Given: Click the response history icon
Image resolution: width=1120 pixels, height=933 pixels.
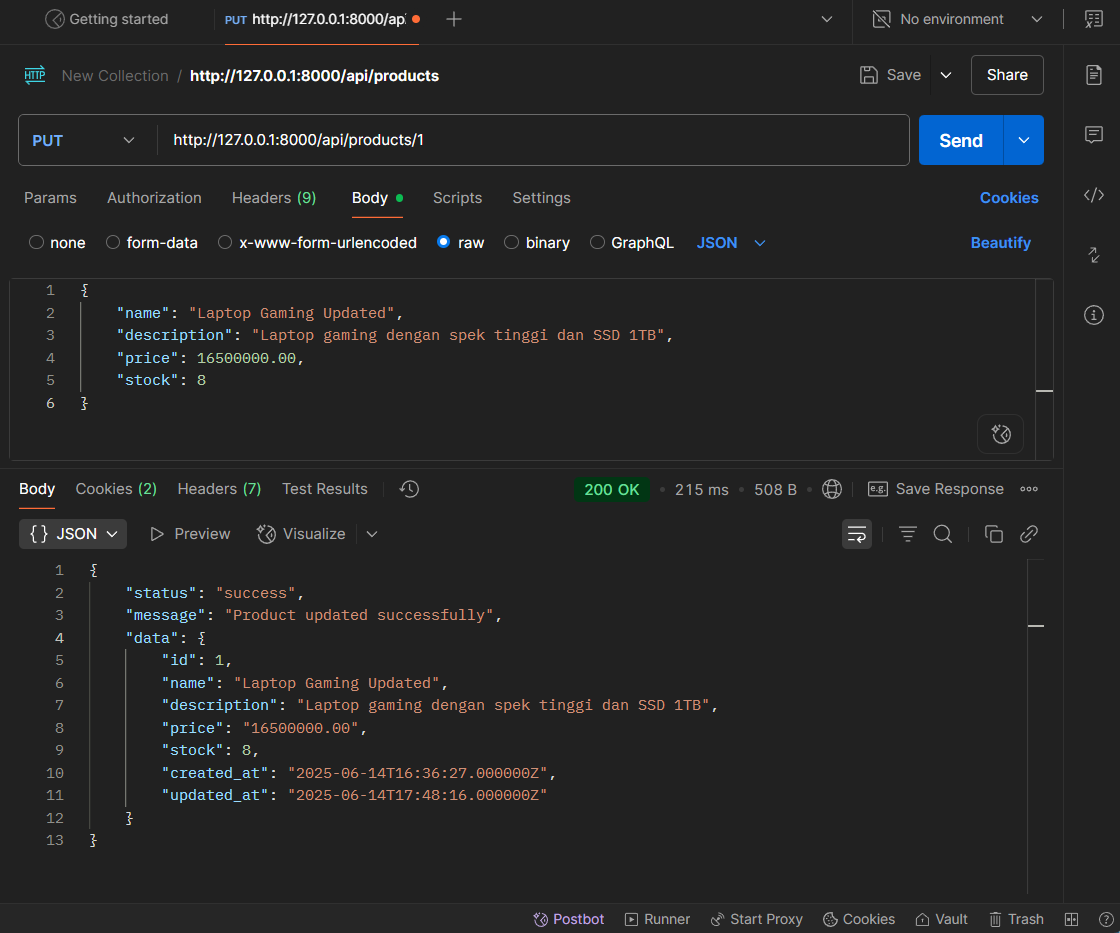Looking at the screenshot, I should coord(408,489).
